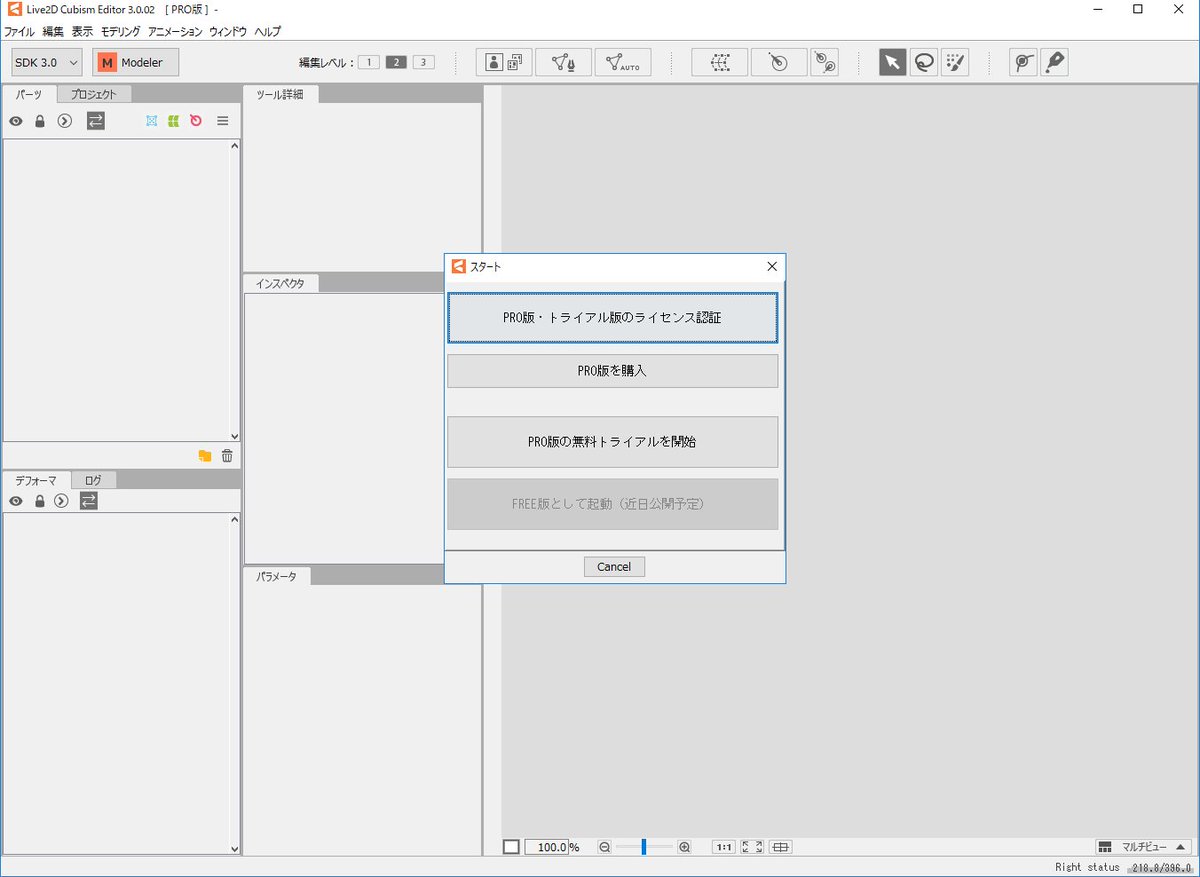The width and height of the screenshot is (1200, 877).
Task: Click the PRO版を購入 button
Action: (x=612, y=371)
